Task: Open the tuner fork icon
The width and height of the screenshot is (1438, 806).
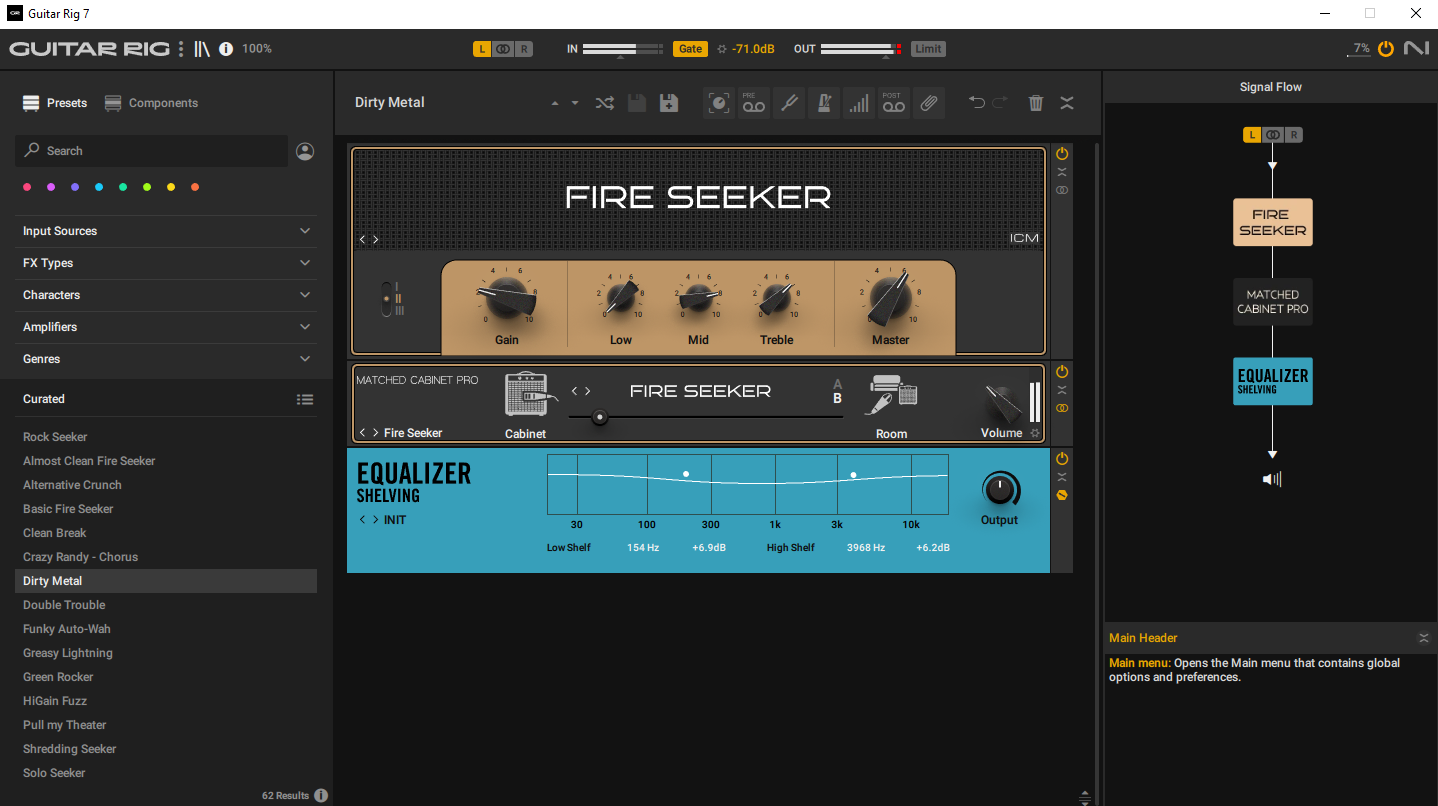Action: tap(788, 102)
